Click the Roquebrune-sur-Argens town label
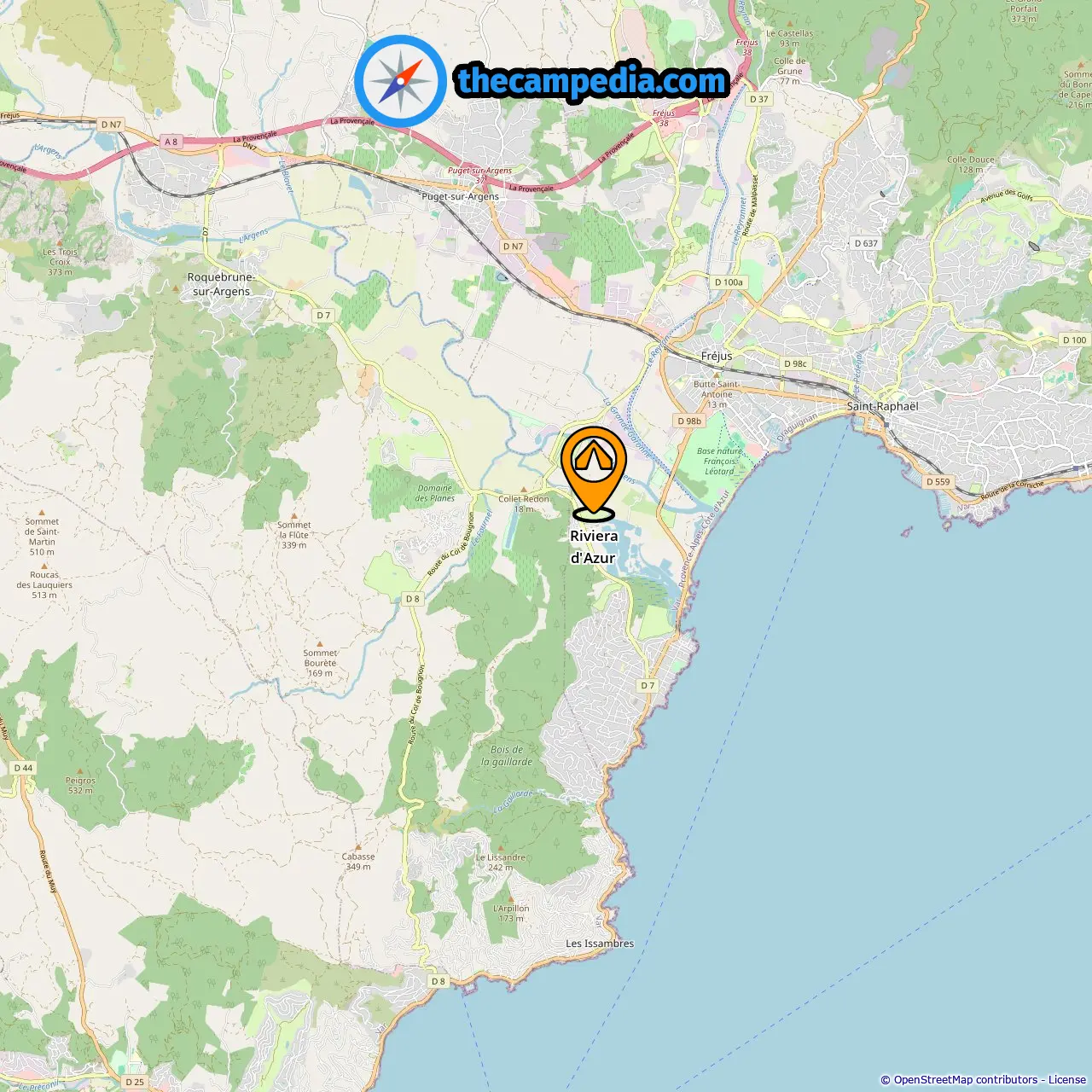Image resolution: width=1092 pixels, height=1092 pixels. click(221, 284)
